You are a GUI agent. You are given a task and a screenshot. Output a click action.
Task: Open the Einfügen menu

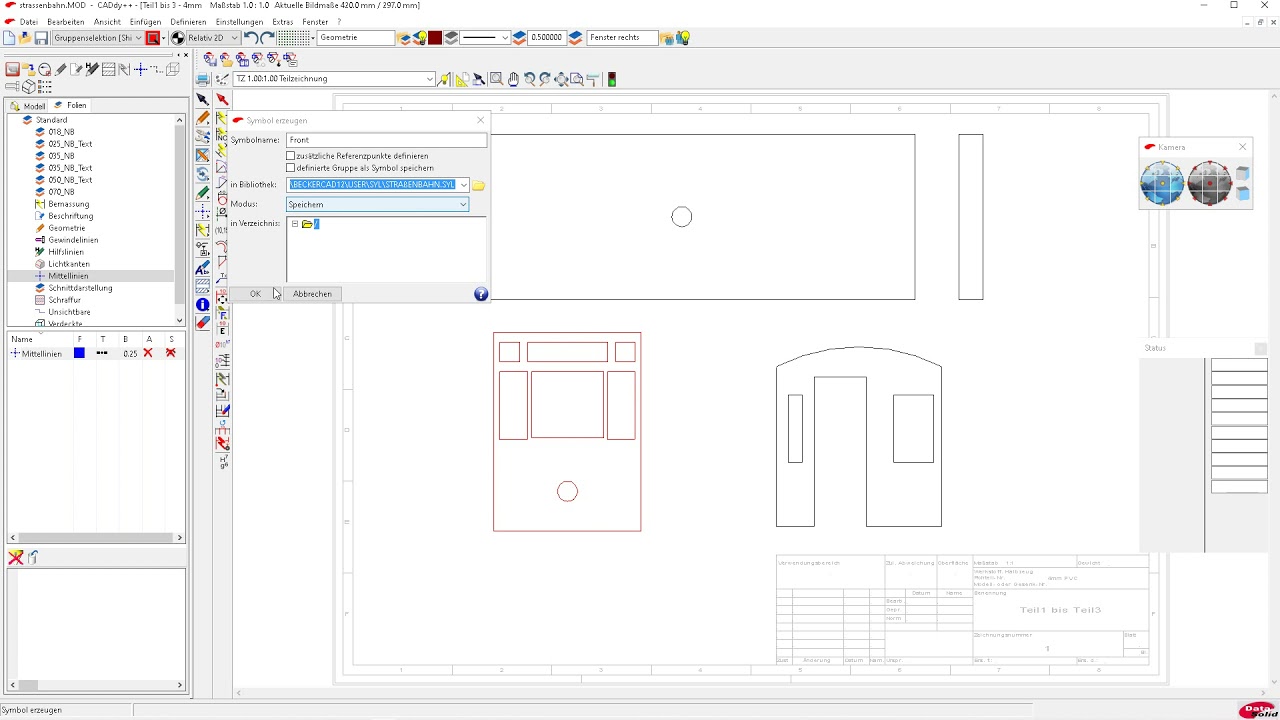point(146,22)
